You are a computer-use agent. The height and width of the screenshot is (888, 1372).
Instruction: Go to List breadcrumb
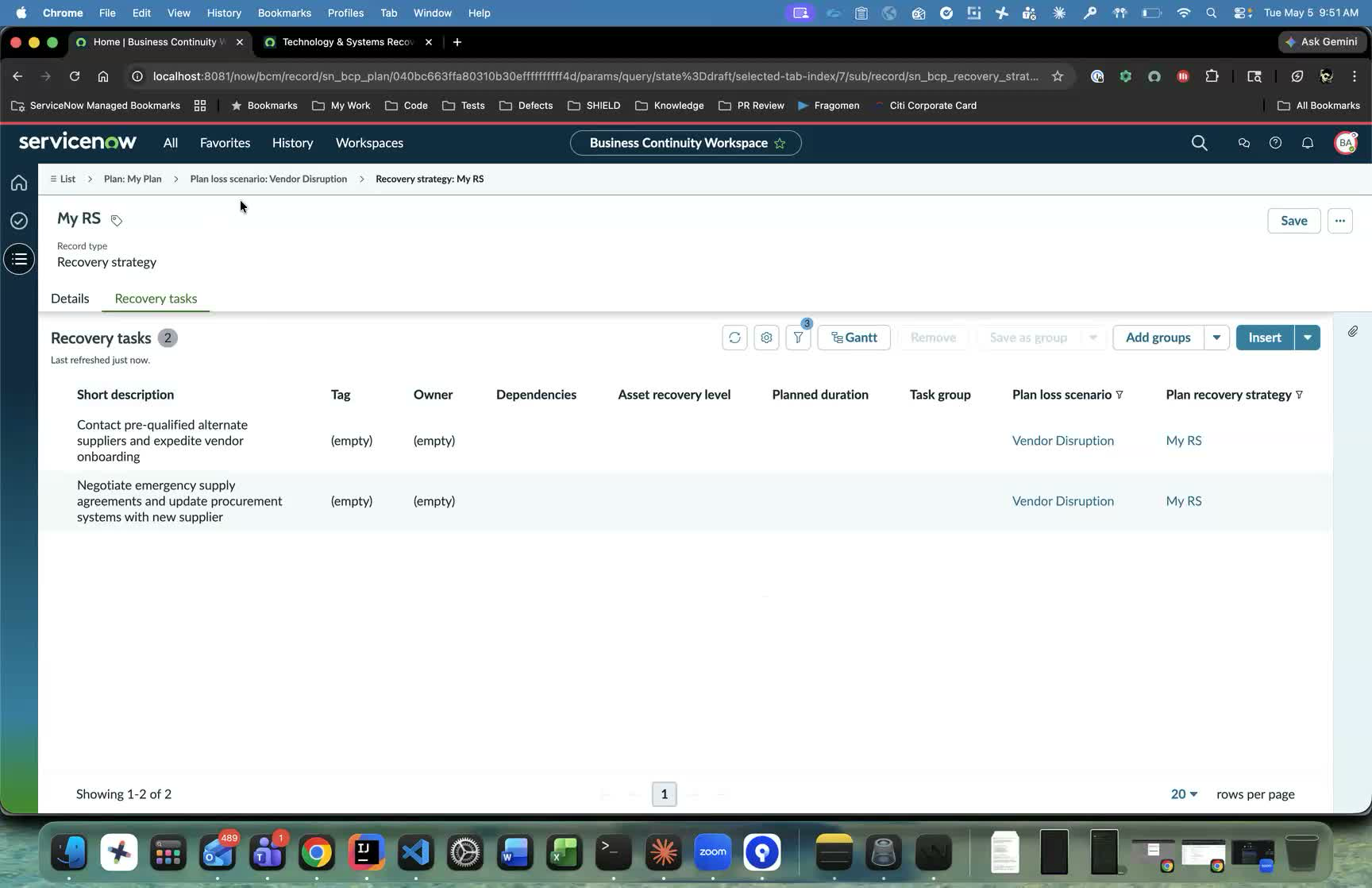[63, 179]
